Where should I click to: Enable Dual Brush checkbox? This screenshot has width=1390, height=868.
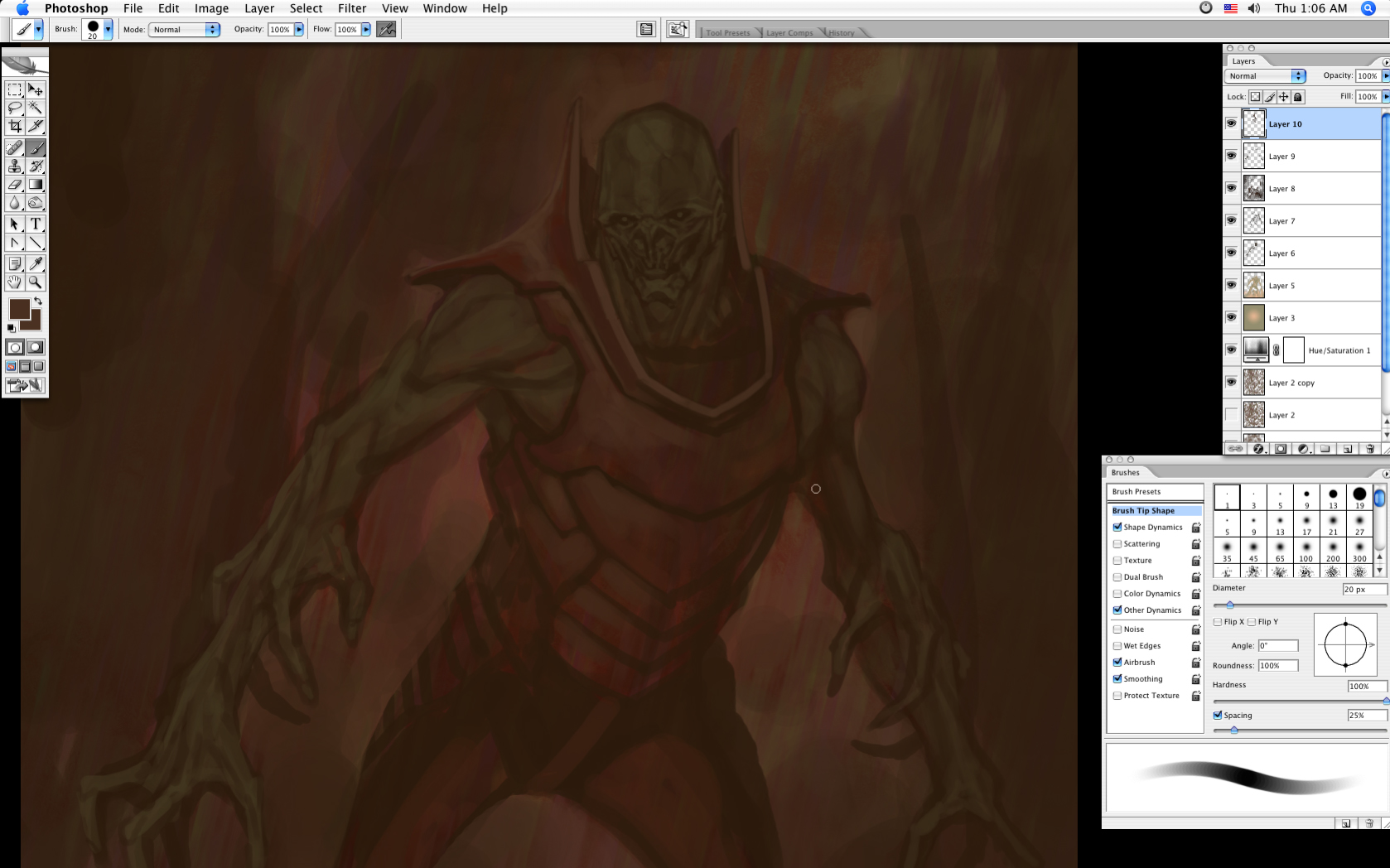click(x=1117, y=576)
